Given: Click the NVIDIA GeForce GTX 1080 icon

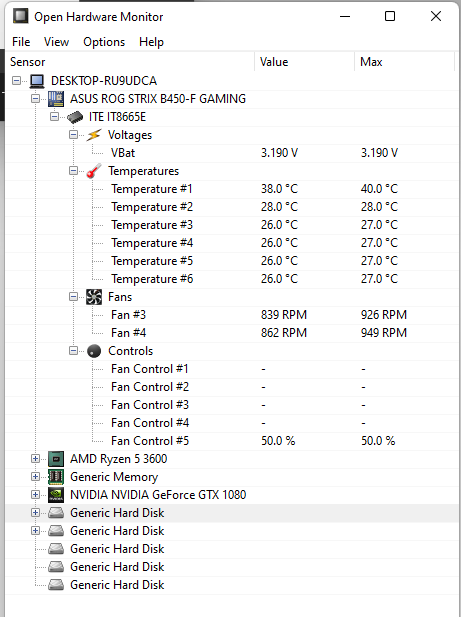Looking at the screenshot, I should click(x=55, y=495).
